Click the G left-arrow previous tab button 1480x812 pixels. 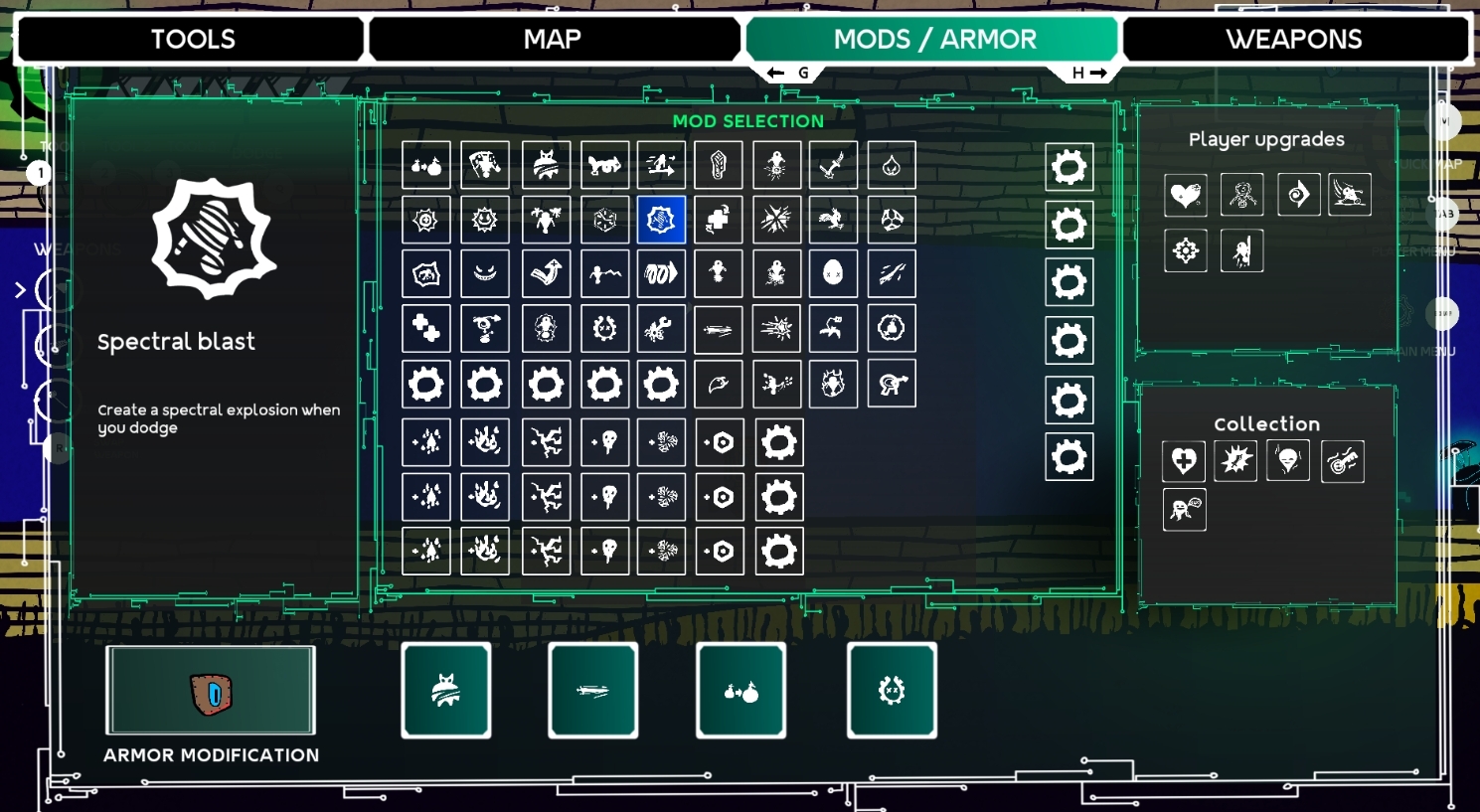pos(789,74)
